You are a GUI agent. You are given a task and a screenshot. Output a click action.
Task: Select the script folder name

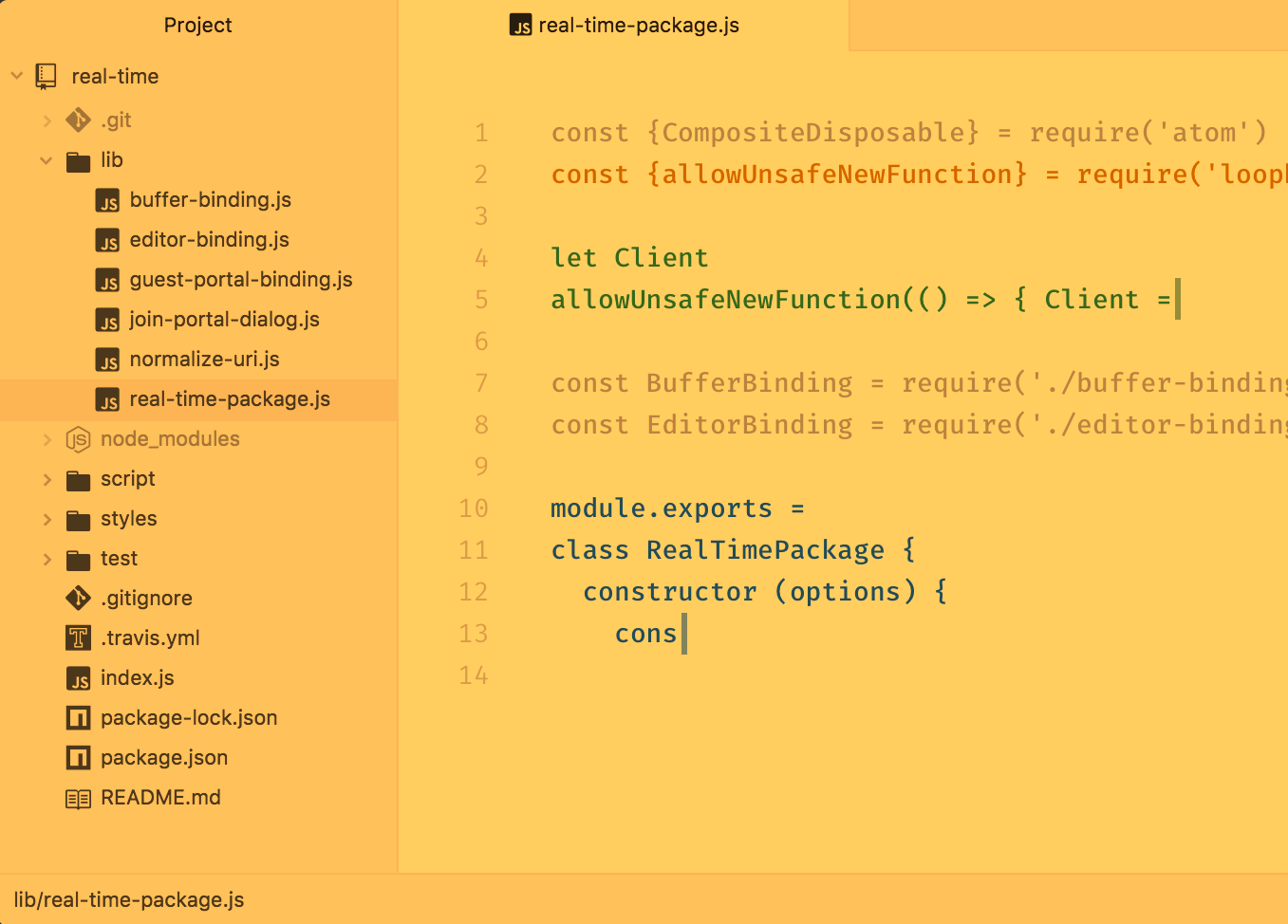128,479
